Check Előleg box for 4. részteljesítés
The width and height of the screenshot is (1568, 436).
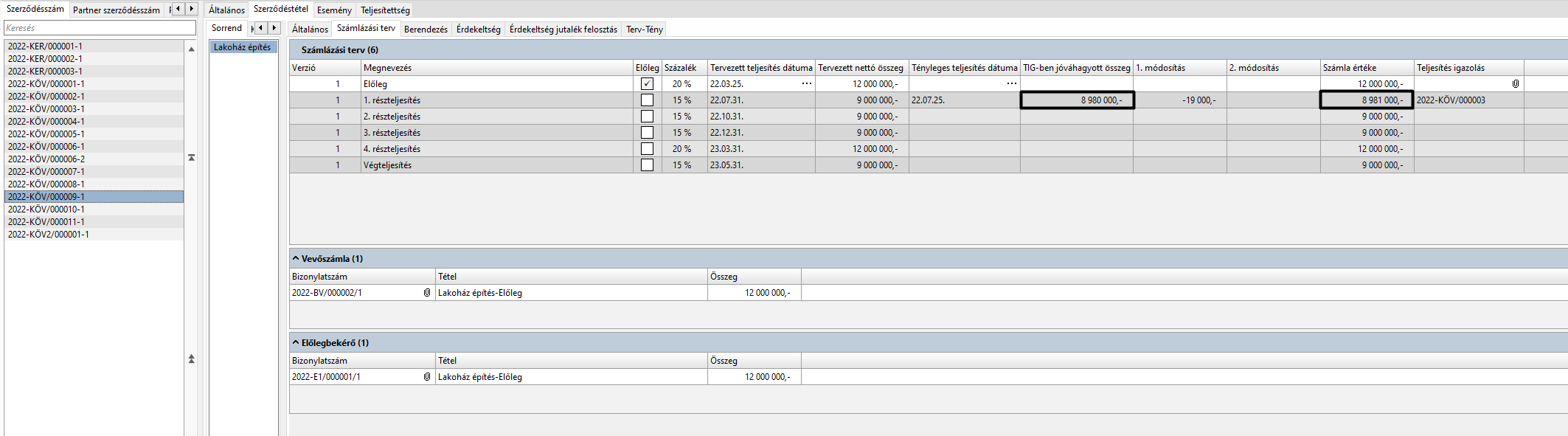click(x=648, y=149)
